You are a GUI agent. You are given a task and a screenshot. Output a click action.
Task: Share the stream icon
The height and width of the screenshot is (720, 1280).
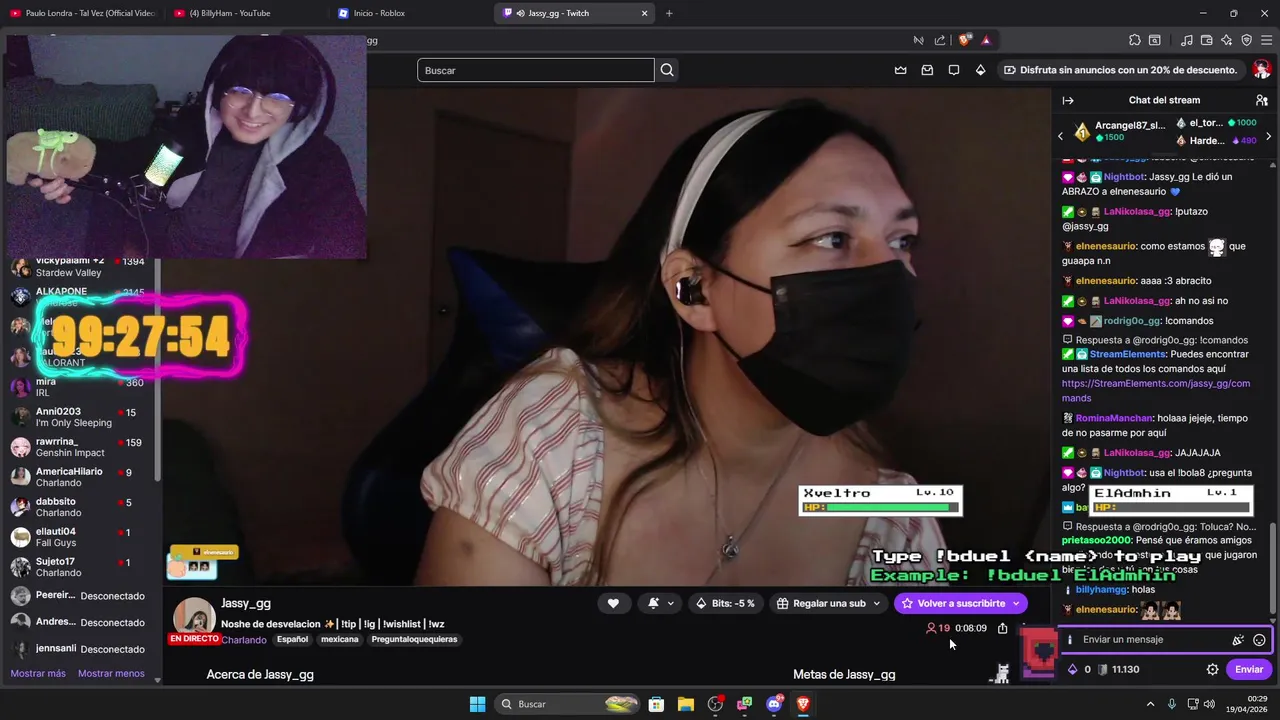pos(1003,628)
